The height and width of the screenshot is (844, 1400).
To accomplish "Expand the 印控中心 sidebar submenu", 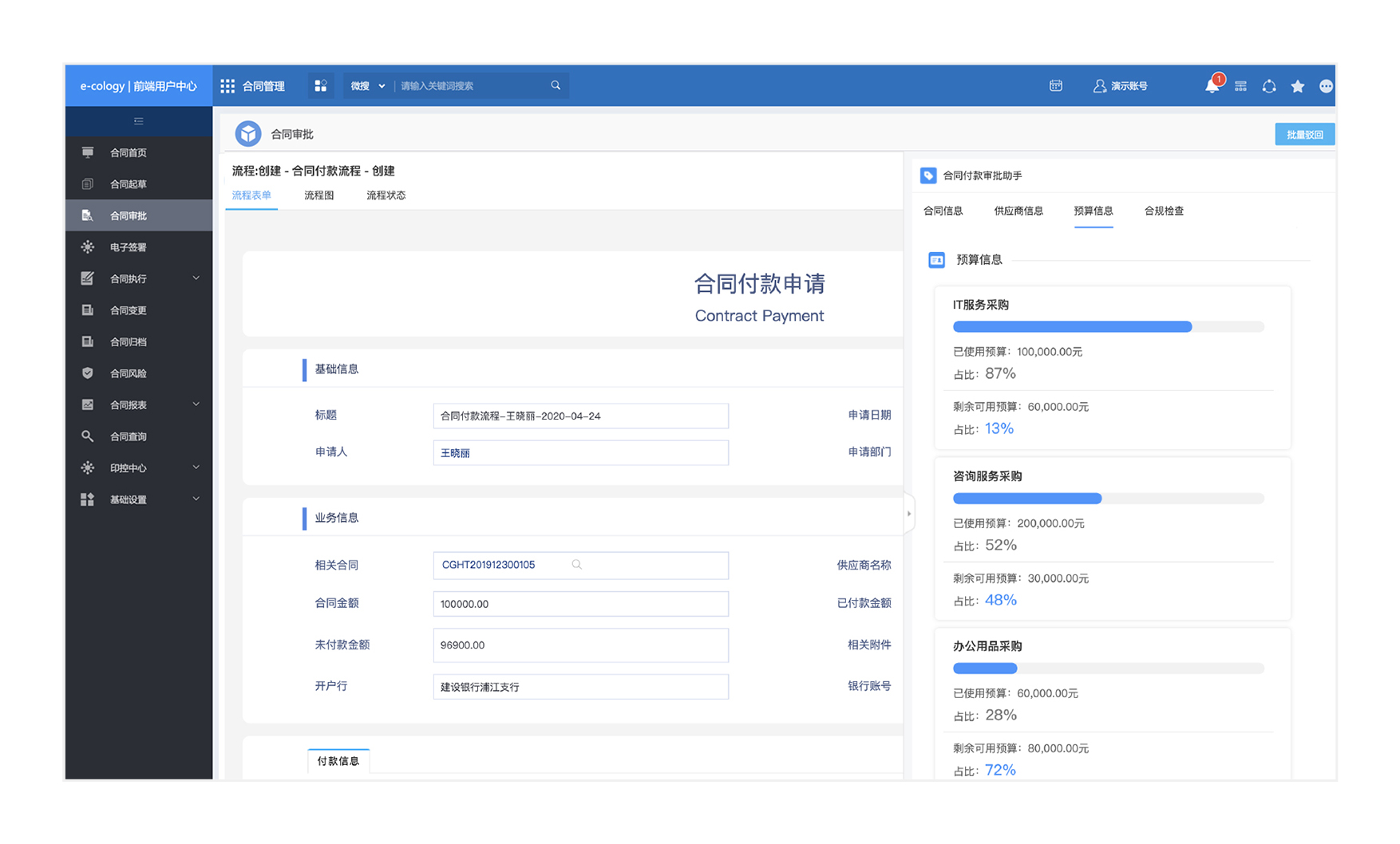I will click(x=196, y=467).
